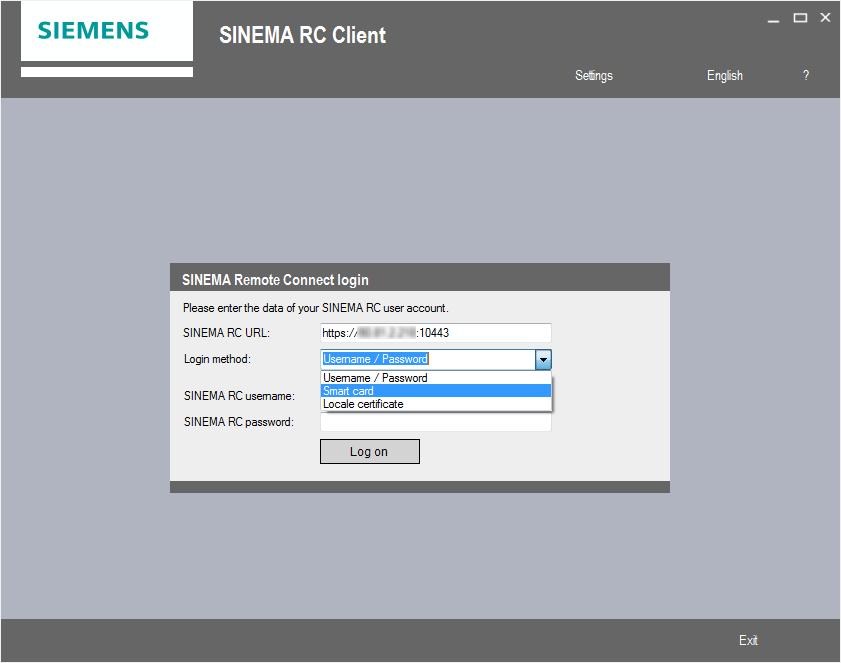This screenshot has height=663, width=841.
Task: Choose Username / Password list option
Action: click(436, 378)
